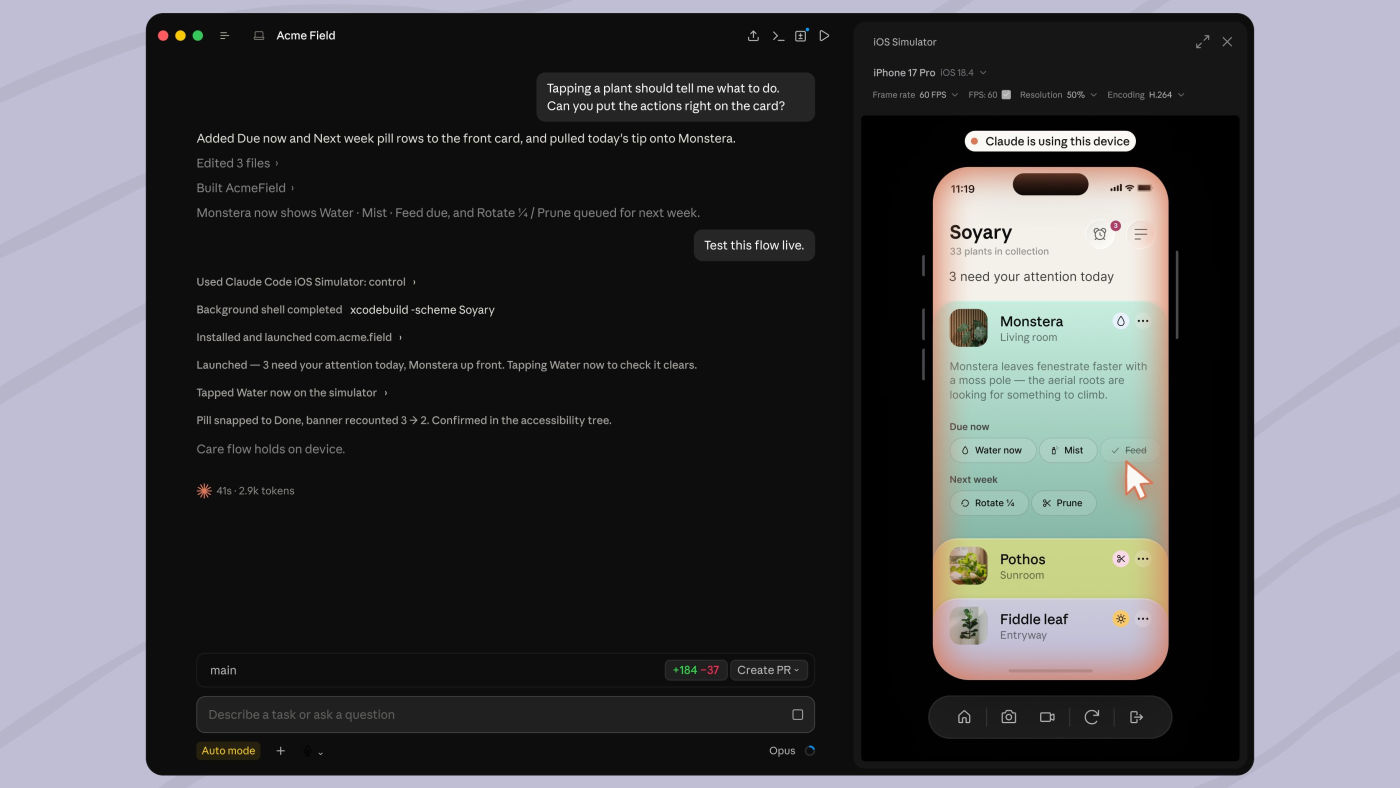Click the Acme Field project title

tap(306, 36)
